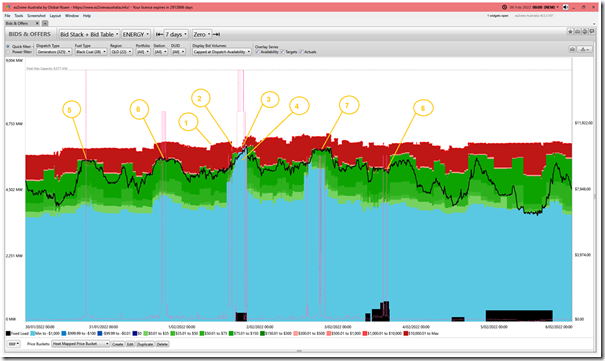Click the 31/01/2022 00:00 axis label
605x361 pixels.
(103, 327)
